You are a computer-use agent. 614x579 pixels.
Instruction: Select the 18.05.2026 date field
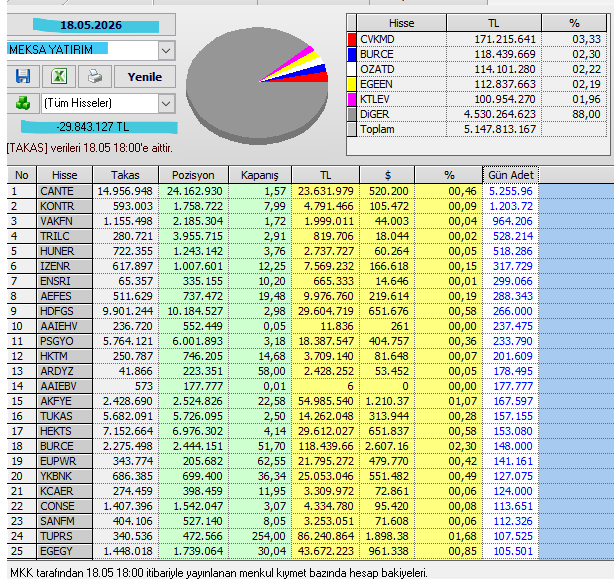(91, 25)
